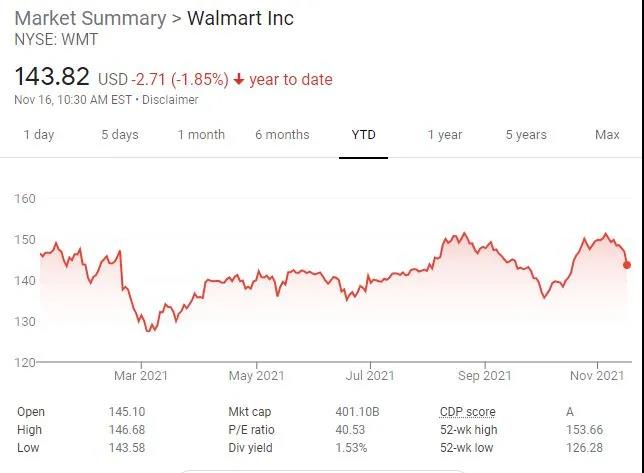Click the CDP score label

coord(467,412)
